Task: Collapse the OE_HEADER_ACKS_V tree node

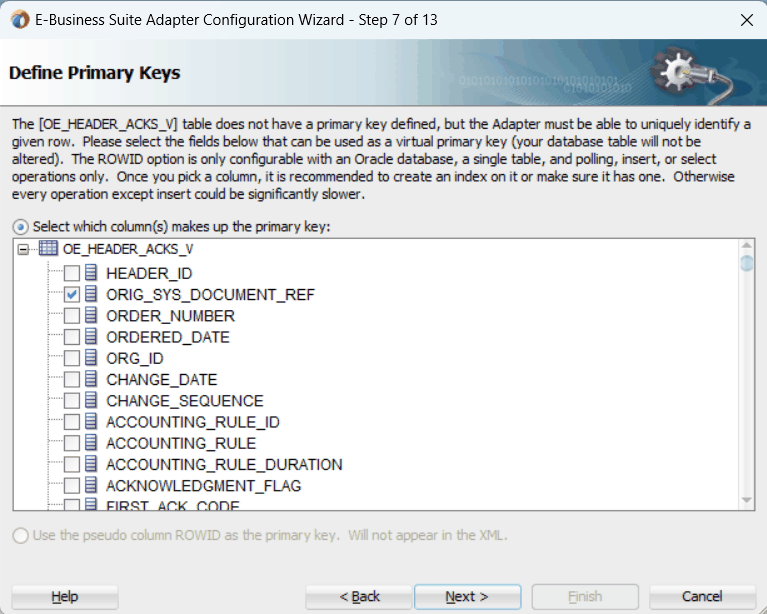Action: (23, 250)
